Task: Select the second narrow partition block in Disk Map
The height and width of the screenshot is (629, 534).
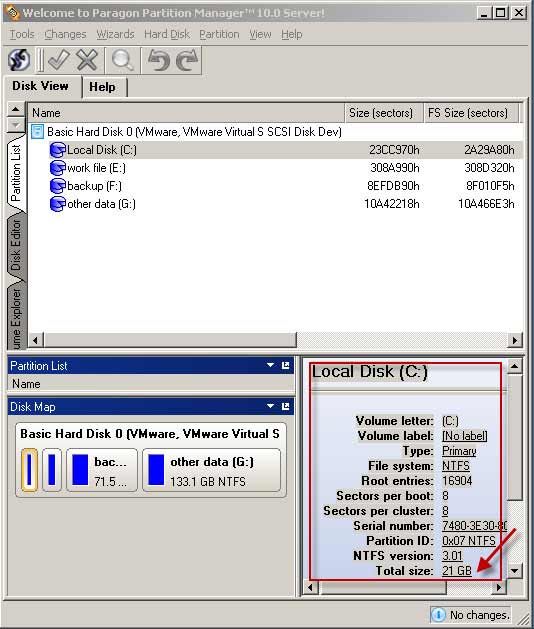Action: point(52,470)
